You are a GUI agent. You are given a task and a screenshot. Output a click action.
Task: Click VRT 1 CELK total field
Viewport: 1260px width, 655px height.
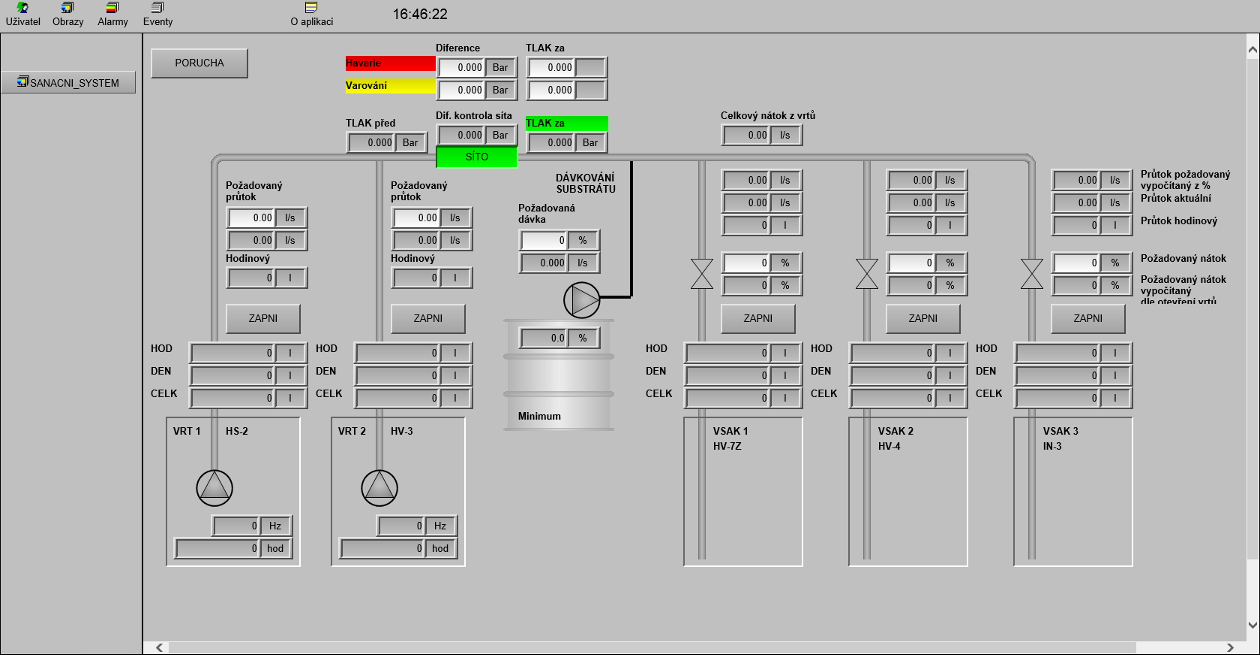coord(233,398)
